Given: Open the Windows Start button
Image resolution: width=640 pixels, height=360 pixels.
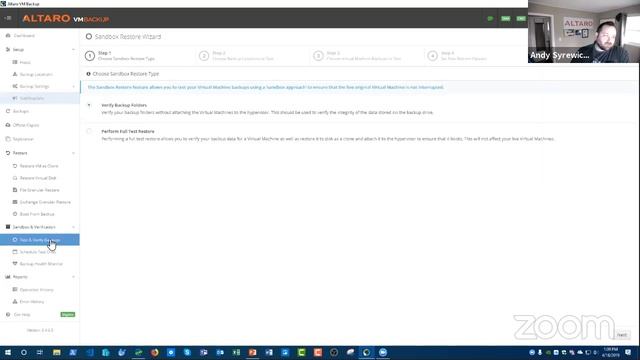Looking at the screenshot, I should pyautogui.click(x=8, y=352).
